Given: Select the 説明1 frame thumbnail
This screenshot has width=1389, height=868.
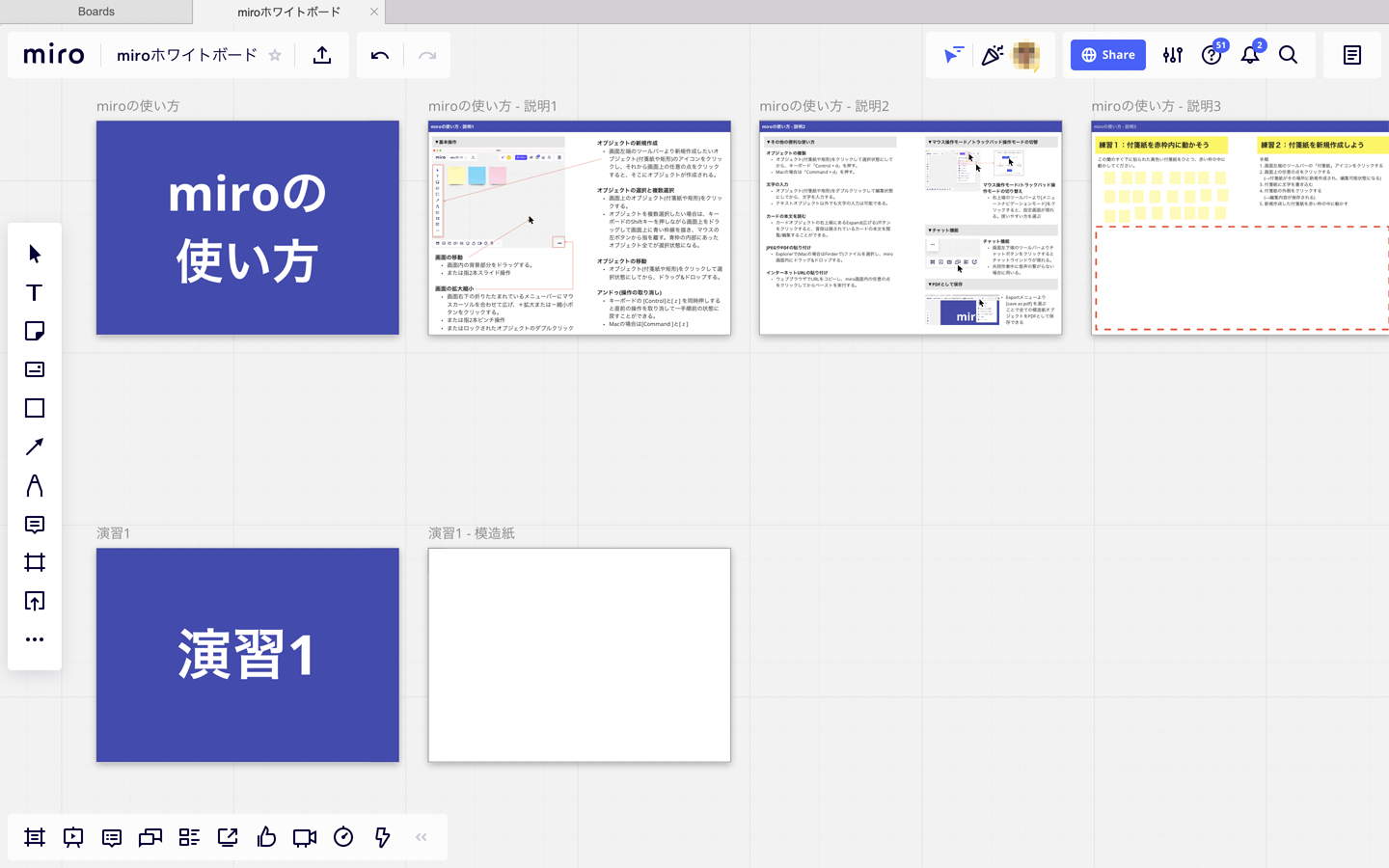Looking at the screenshot, I should point(580,228).
